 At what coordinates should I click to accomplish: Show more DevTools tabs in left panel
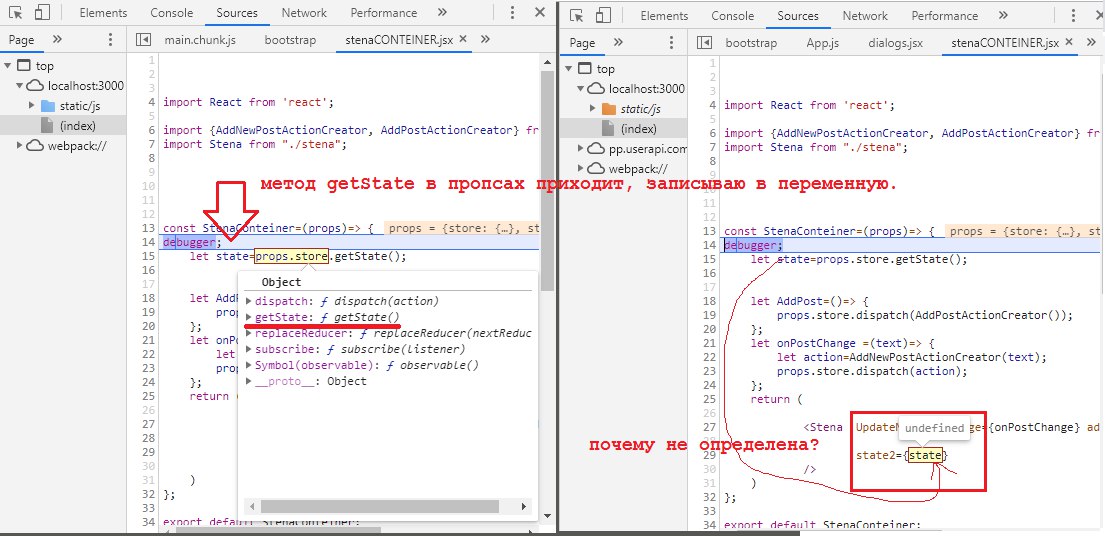(442, 13)
